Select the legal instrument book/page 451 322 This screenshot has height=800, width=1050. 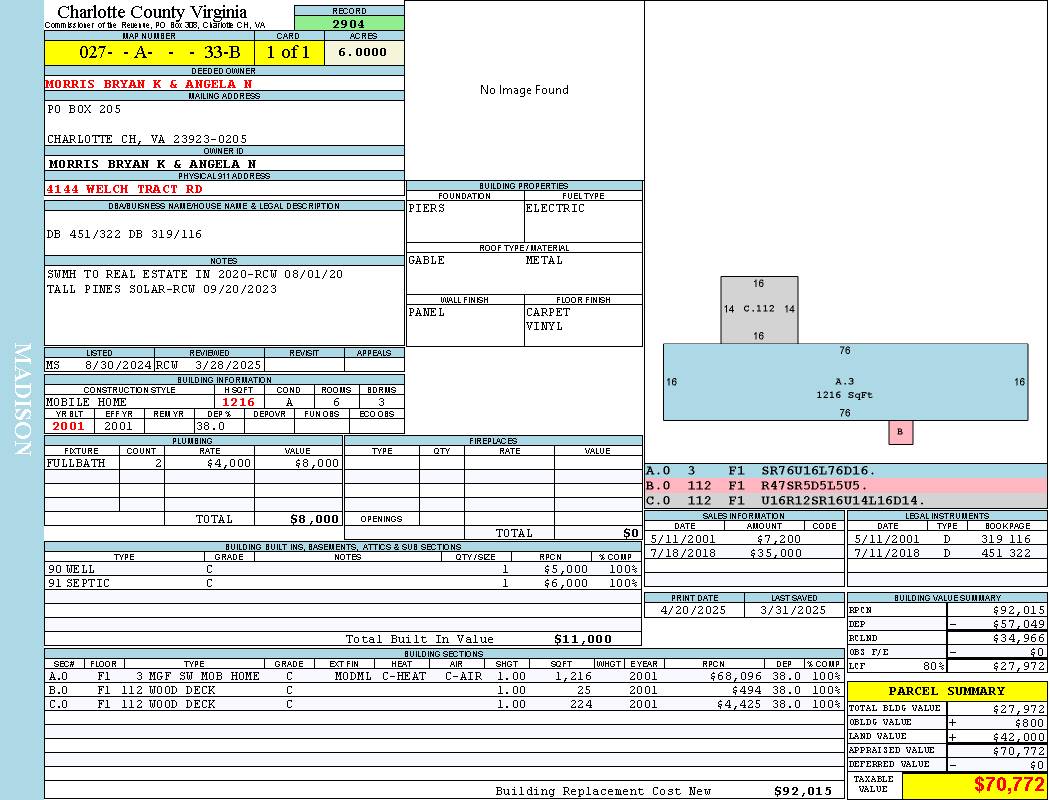point(1005,553)
